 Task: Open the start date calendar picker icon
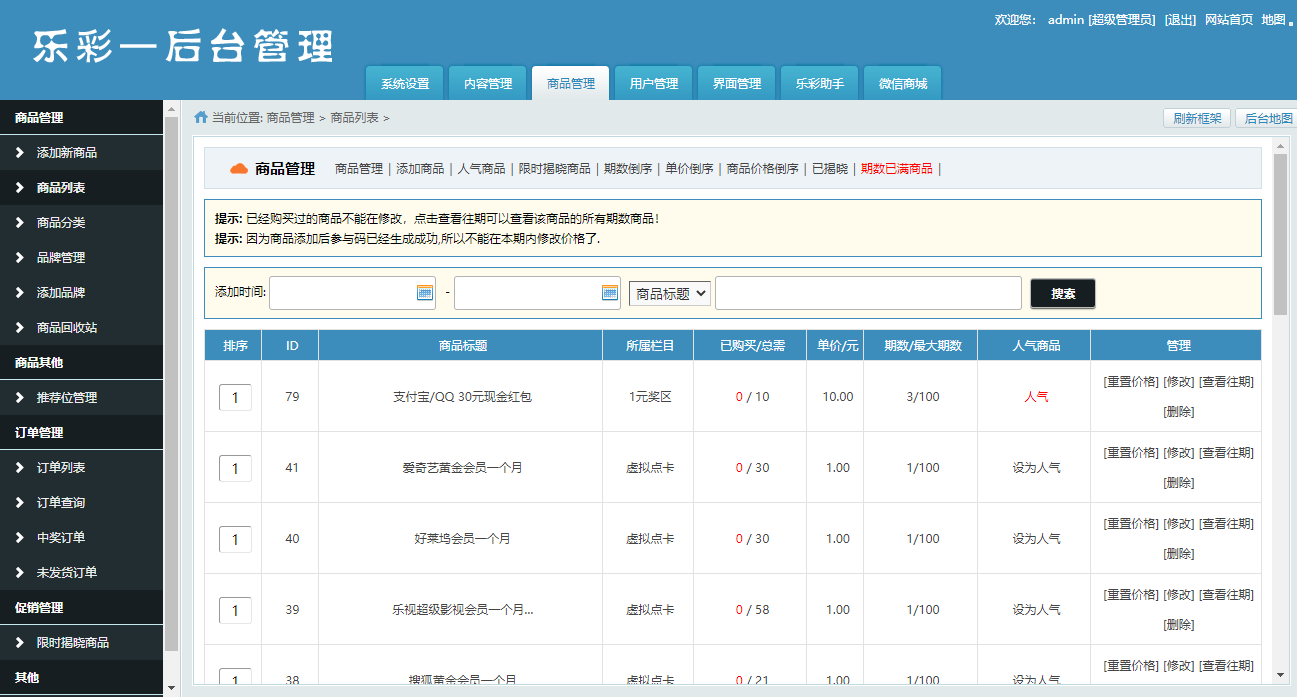pos(424,293)
